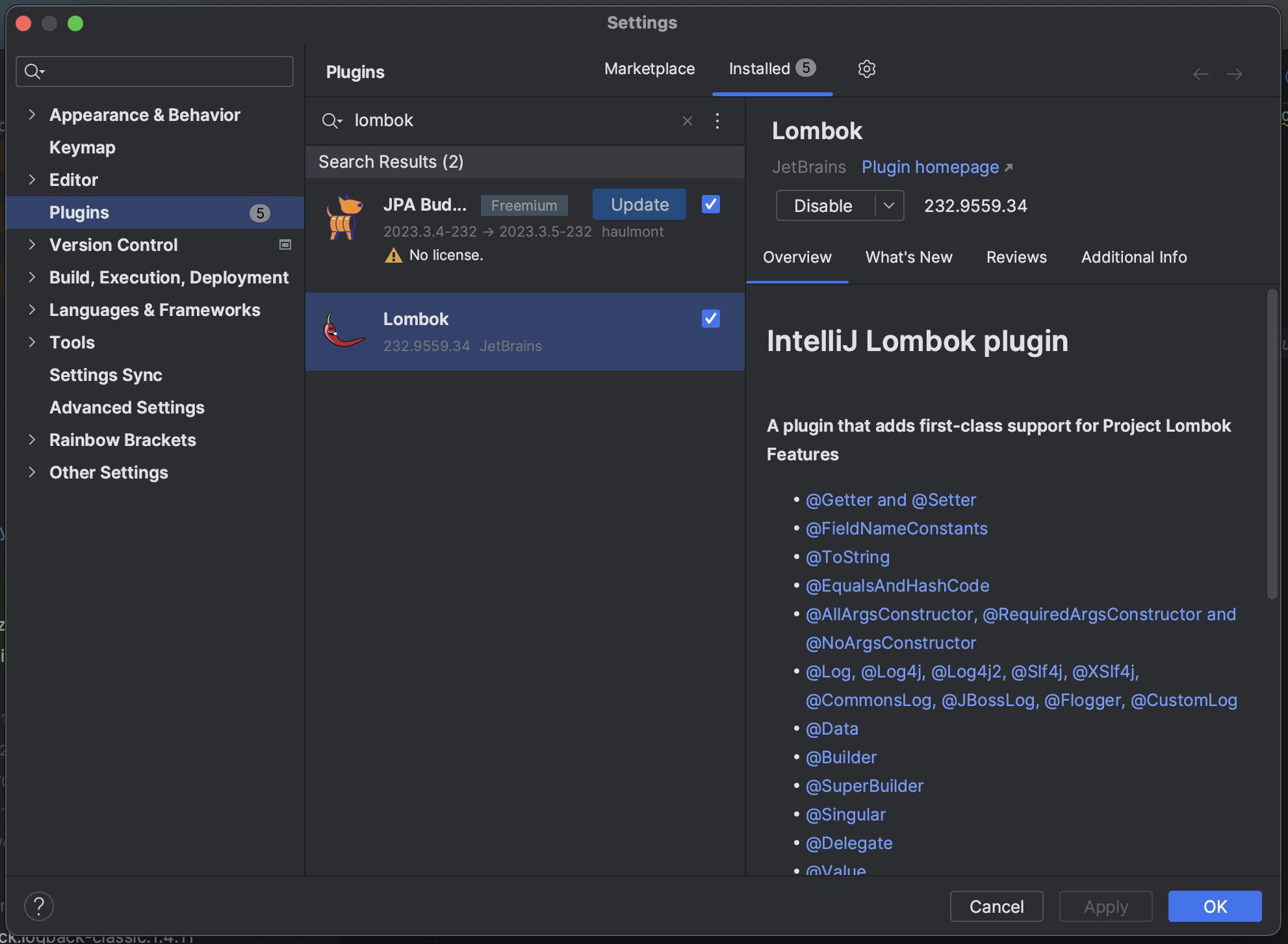
Task: Expand Version Control section
Action: click(32, 245)
